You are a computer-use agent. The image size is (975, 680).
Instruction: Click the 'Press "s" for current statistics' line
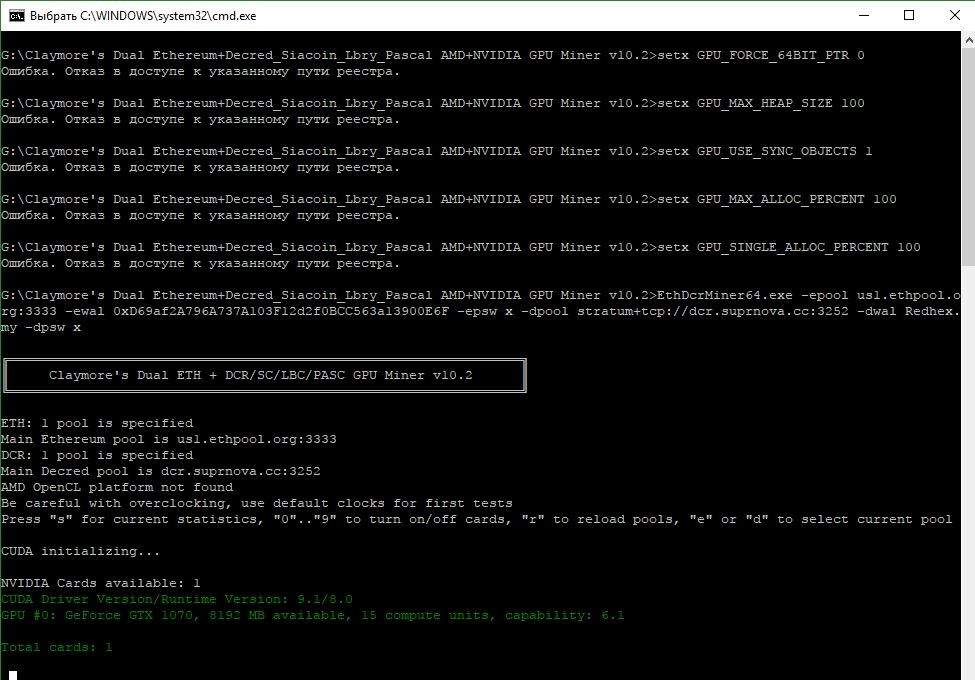click(x=477, y=520)
